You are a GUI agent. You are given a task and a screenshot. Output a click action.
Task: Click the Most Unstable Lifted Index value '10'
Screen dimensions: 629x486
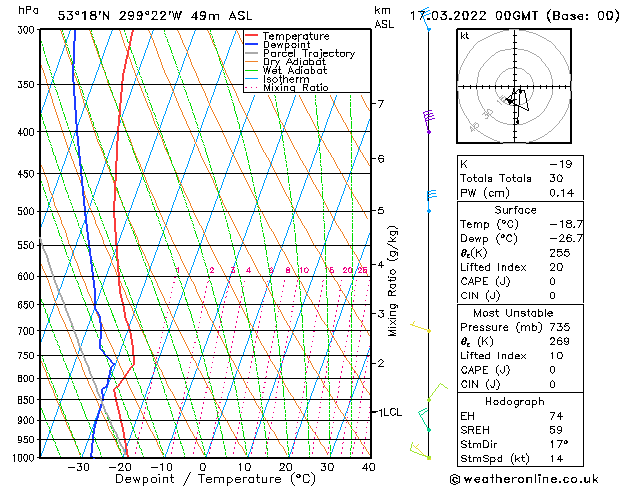[556, 356]
